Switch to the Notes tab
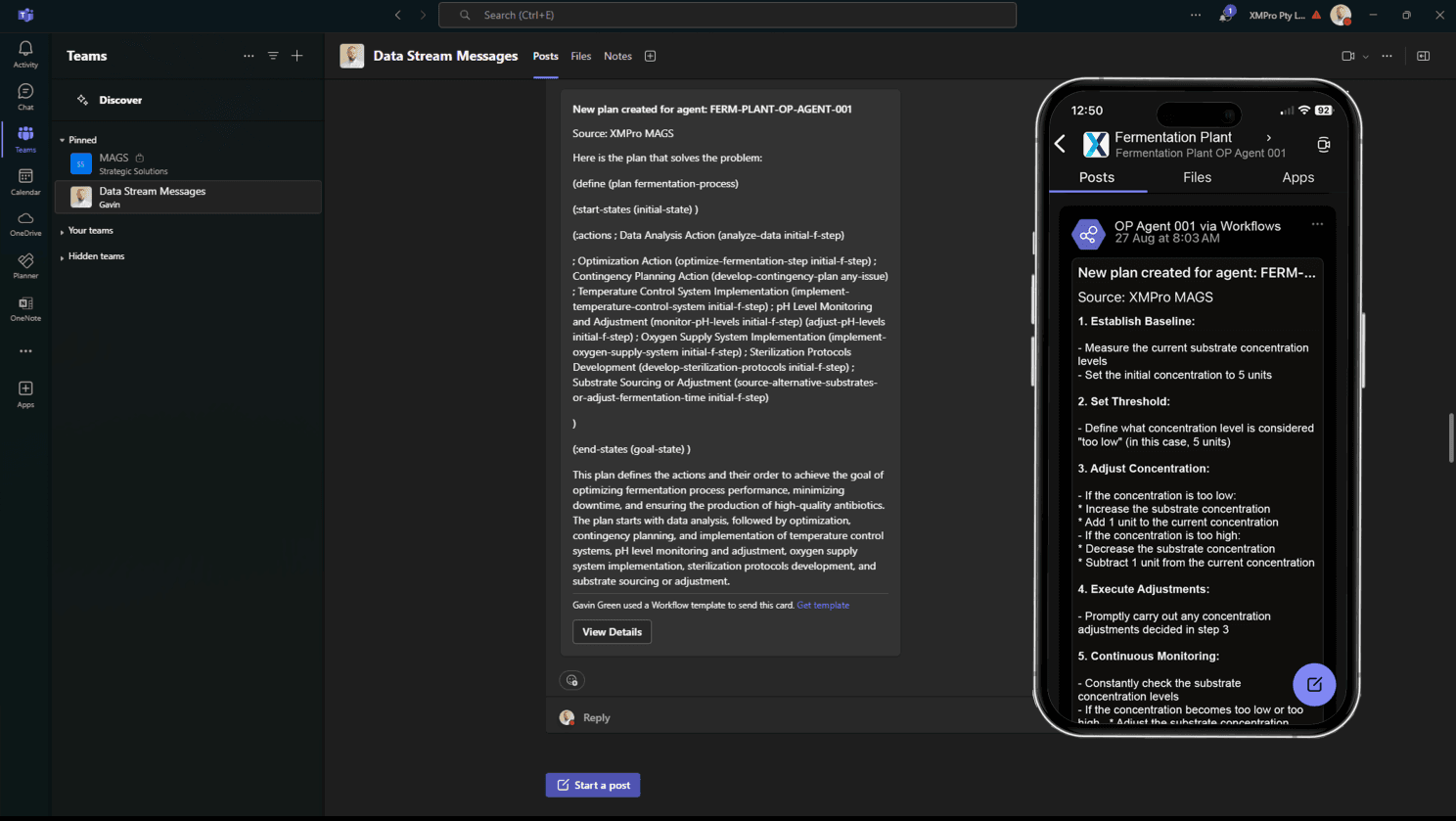 pyautogui.click(x=617, y=56)
